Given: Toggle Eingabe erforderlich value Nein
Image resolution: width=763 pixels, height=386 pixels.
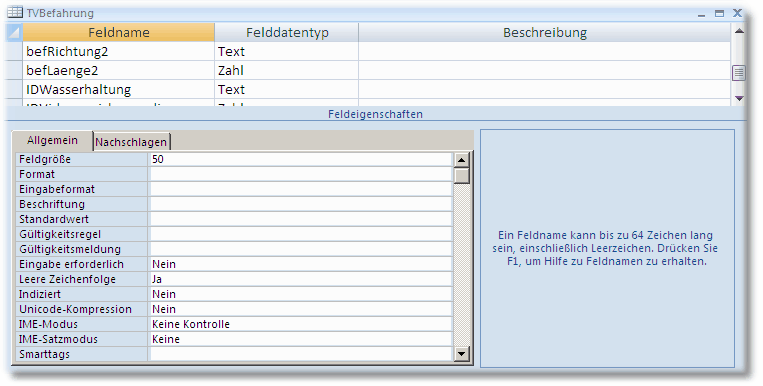Looking at the screenshot, I should 301,264.
